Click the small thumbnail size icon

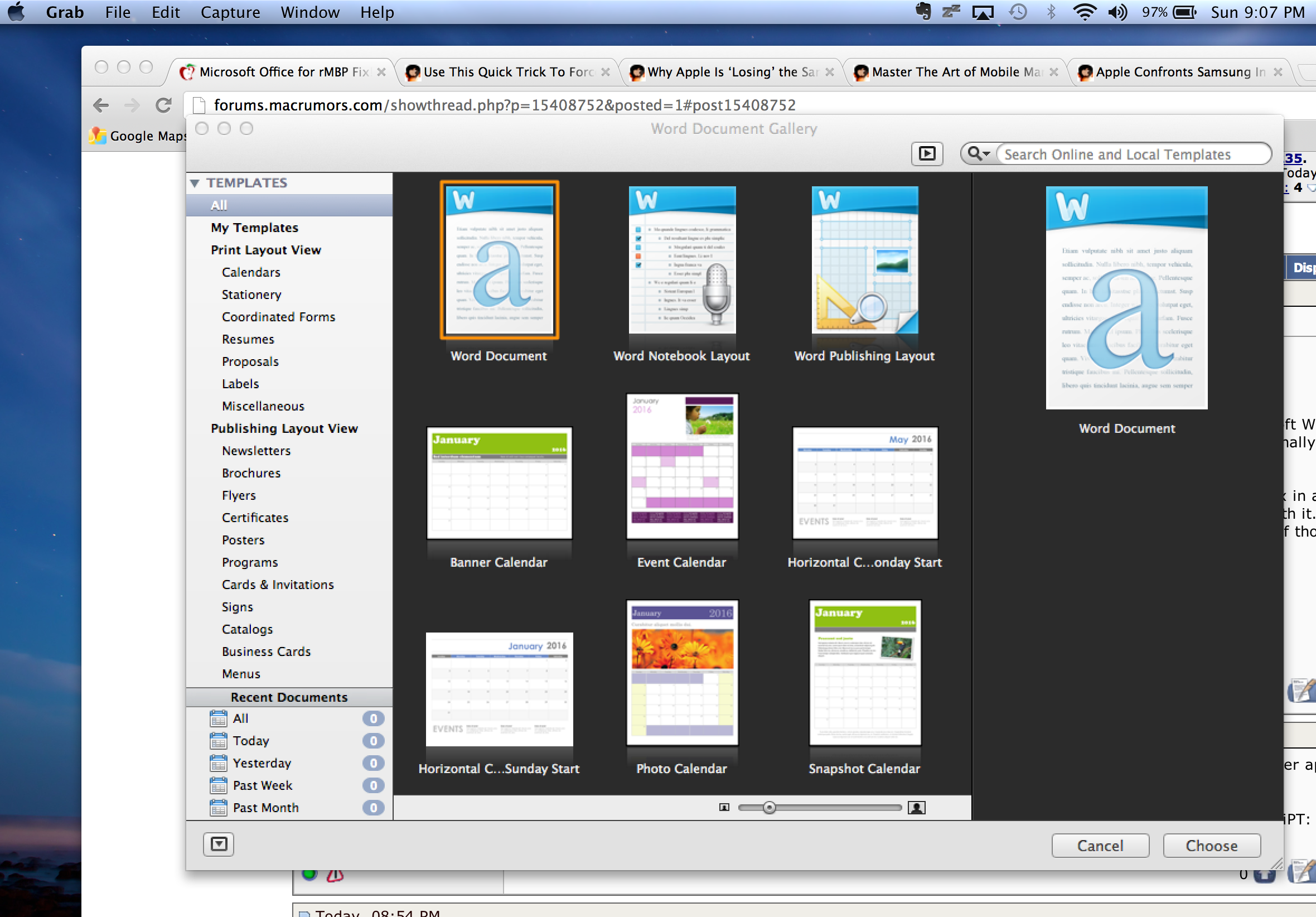pos(724,808)
